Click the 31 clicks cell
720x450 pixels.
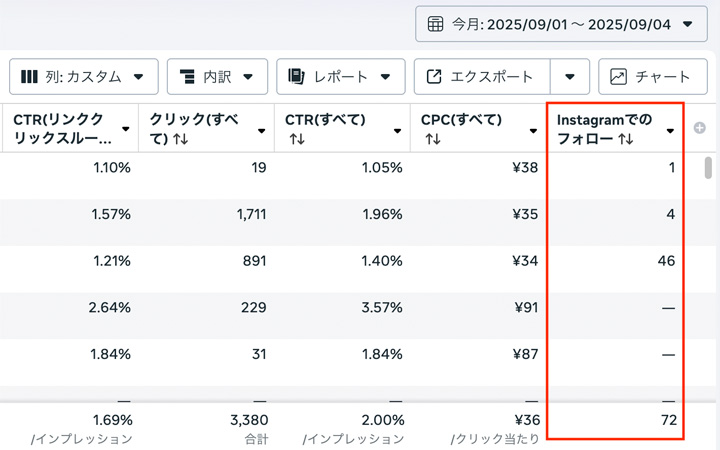pos(259,354)
